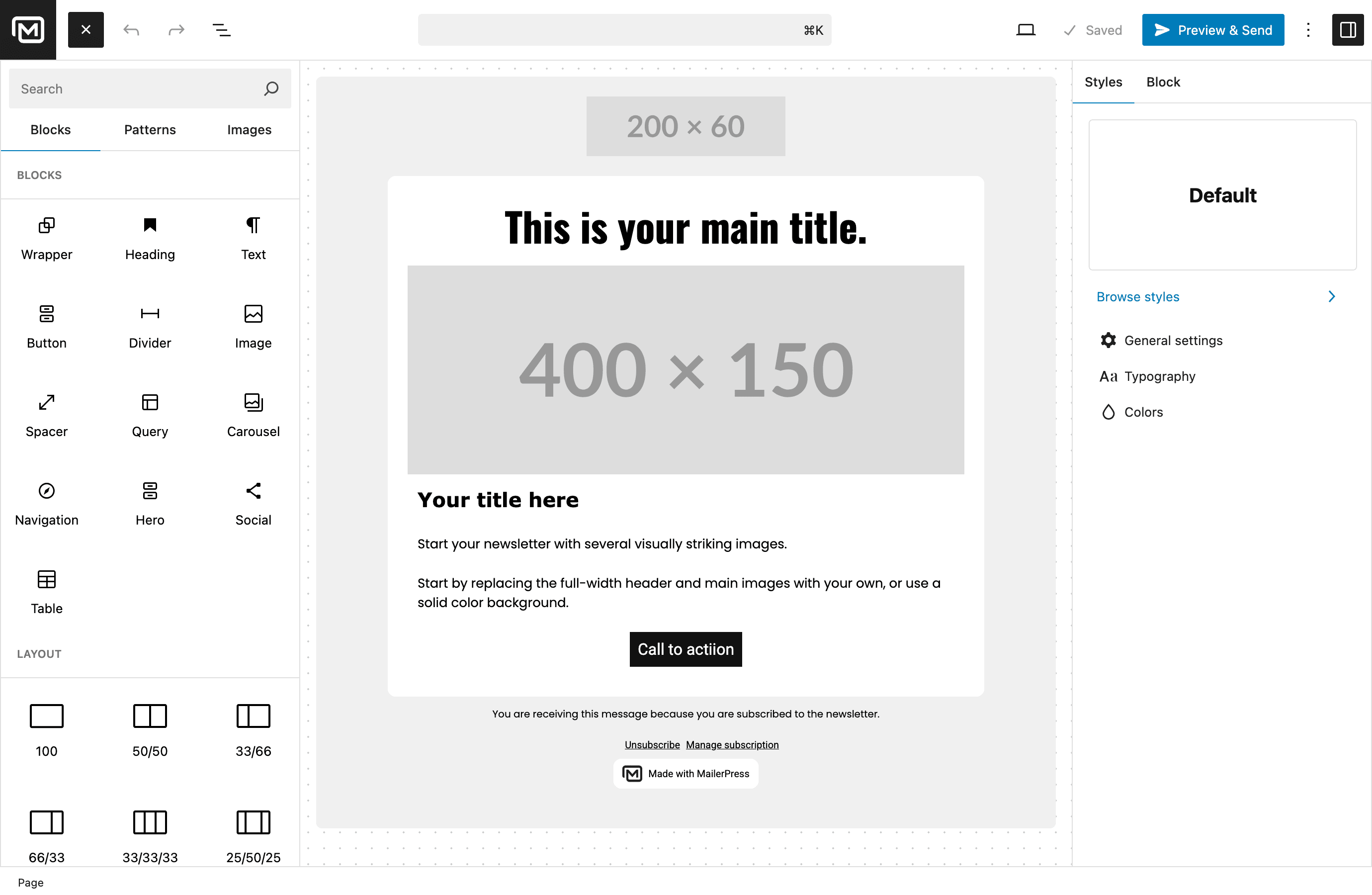The image size is (1372, 895).
Task: Insert a Social block
Action: click(253, 503)
